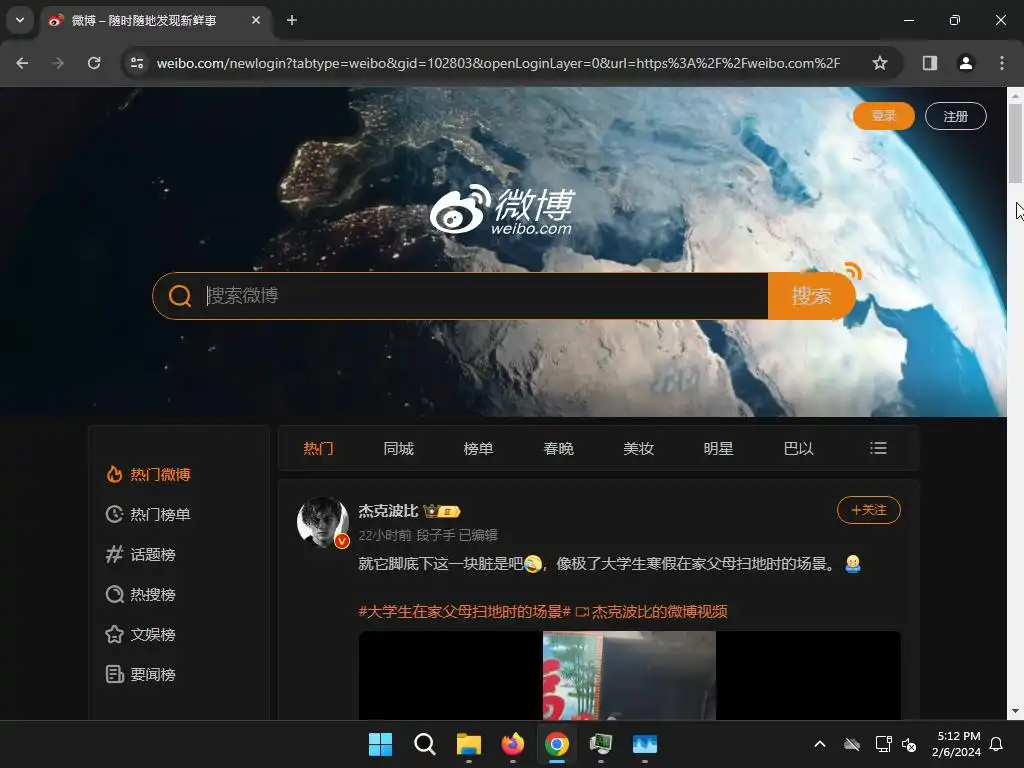Click the scrollbar down arrow

1015,711
